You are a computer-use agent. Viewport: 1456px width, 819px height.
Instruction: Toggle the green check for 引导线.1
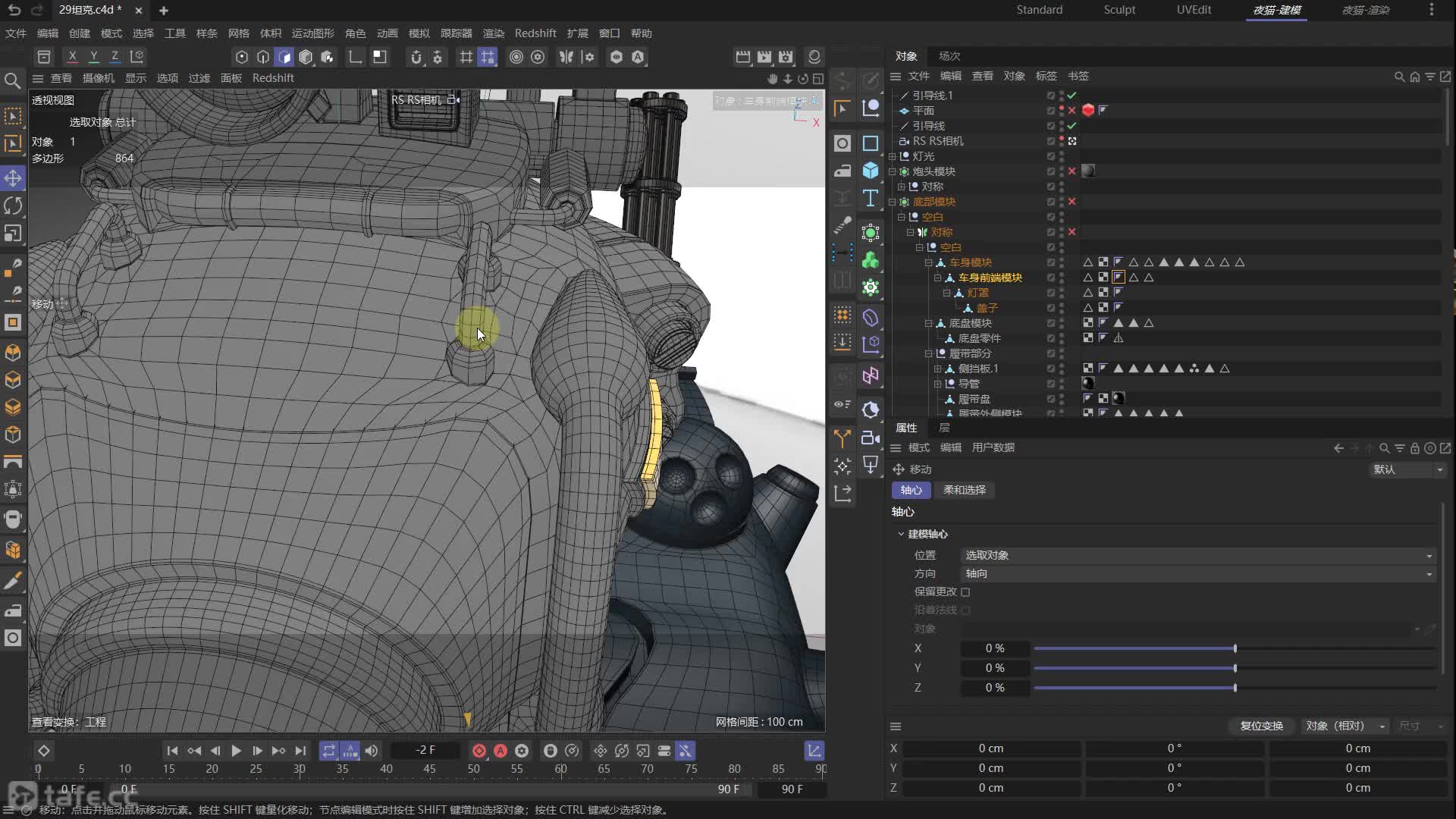1072,96
